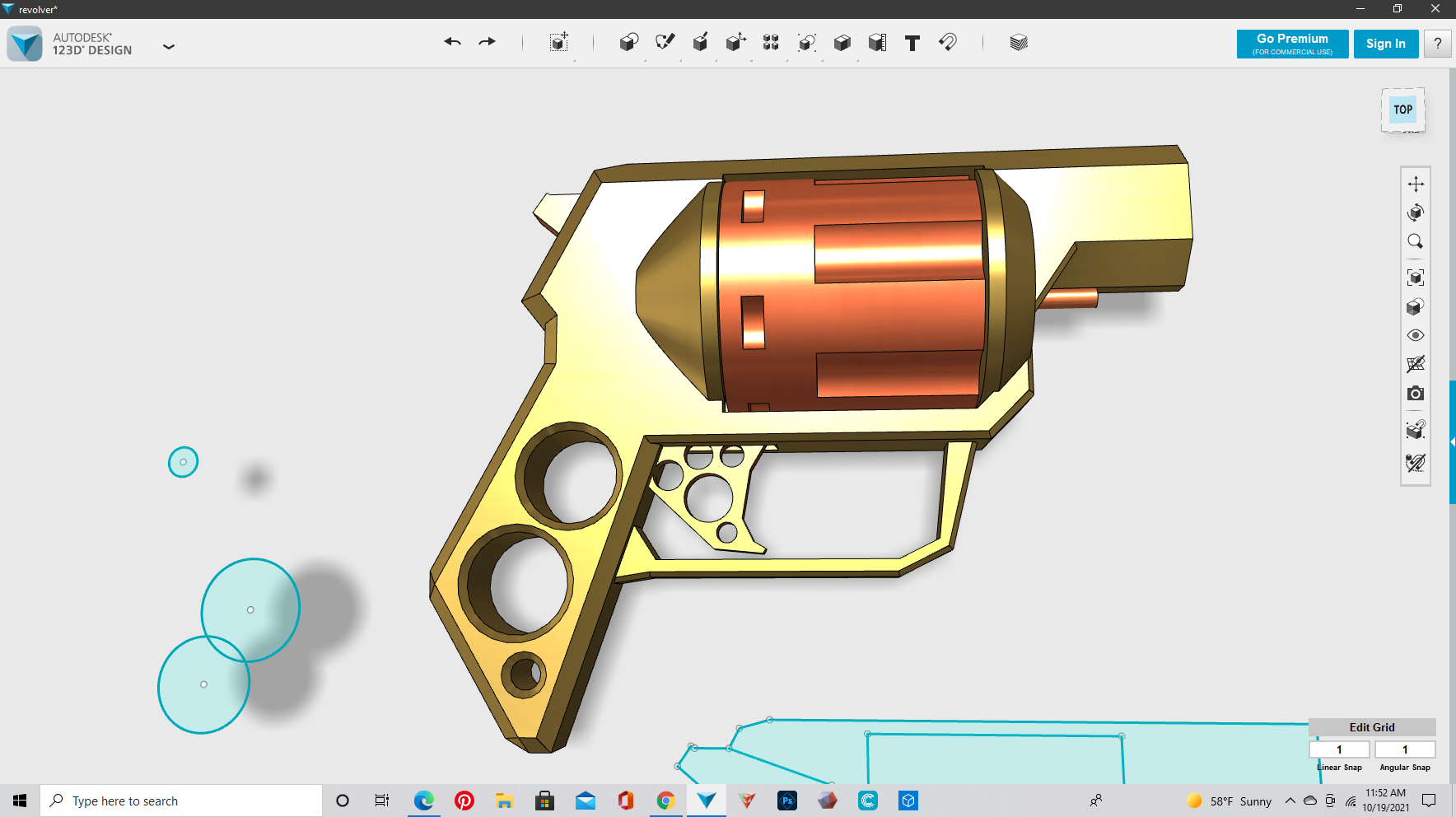Click the Sign In button
The image size is (1456, 817).
pos(1386,44)
